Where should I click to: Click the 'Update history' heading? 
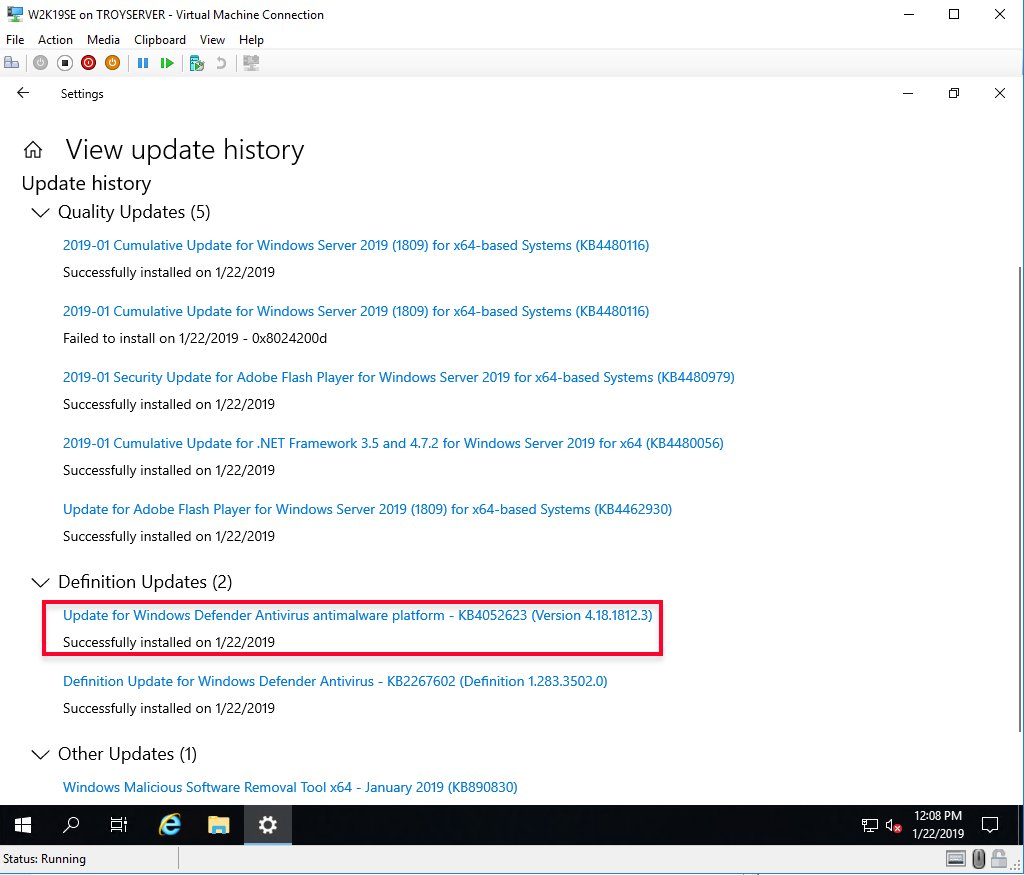pyautogui.click(x=86, y=183)
